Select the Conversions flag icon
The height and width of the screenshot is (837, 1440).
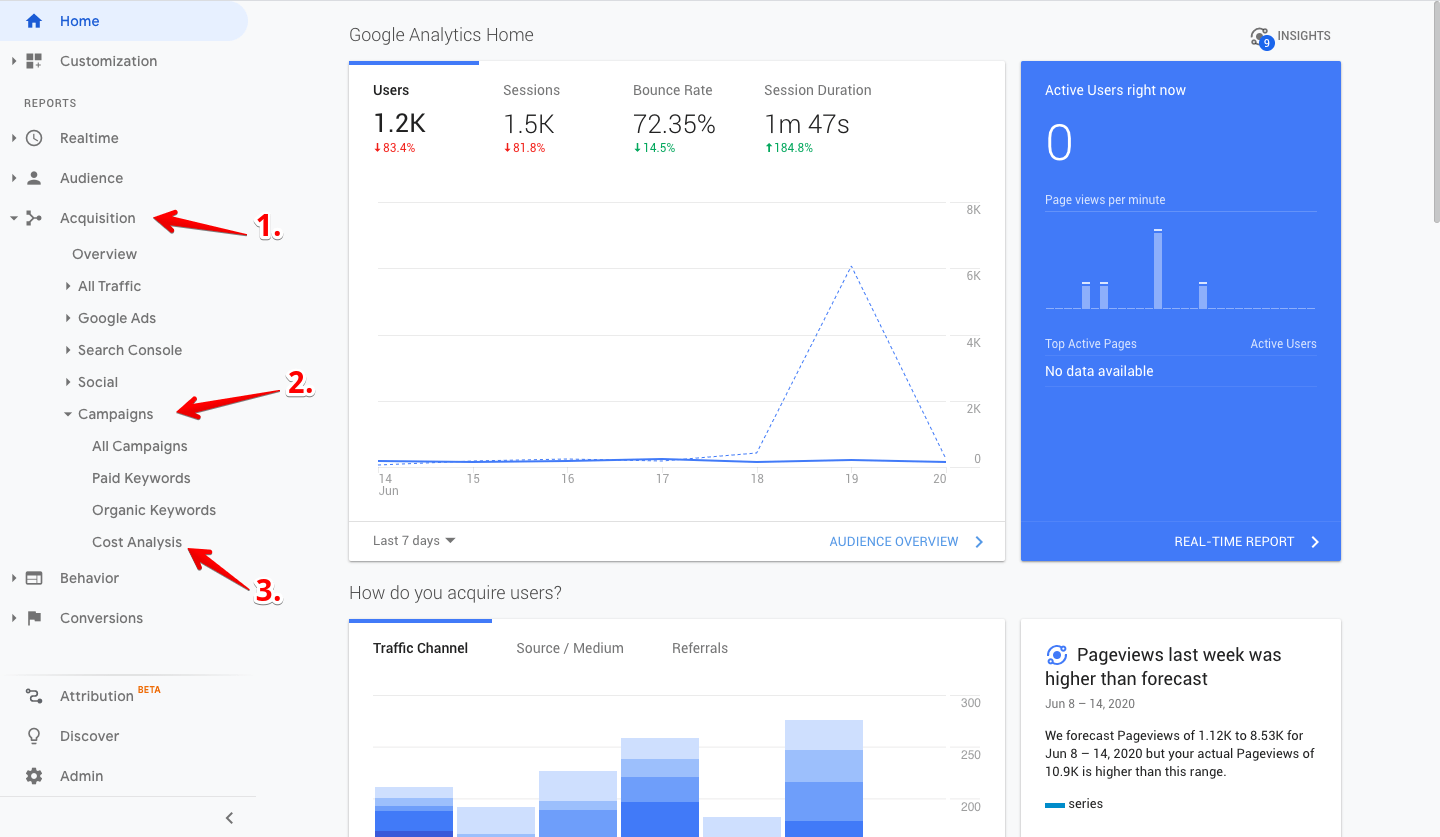pos(33,618)
